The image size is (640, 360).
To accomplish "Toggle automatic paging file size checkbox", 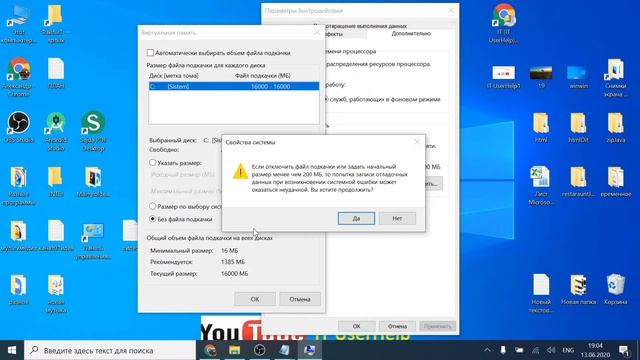I will coord(150,53).
